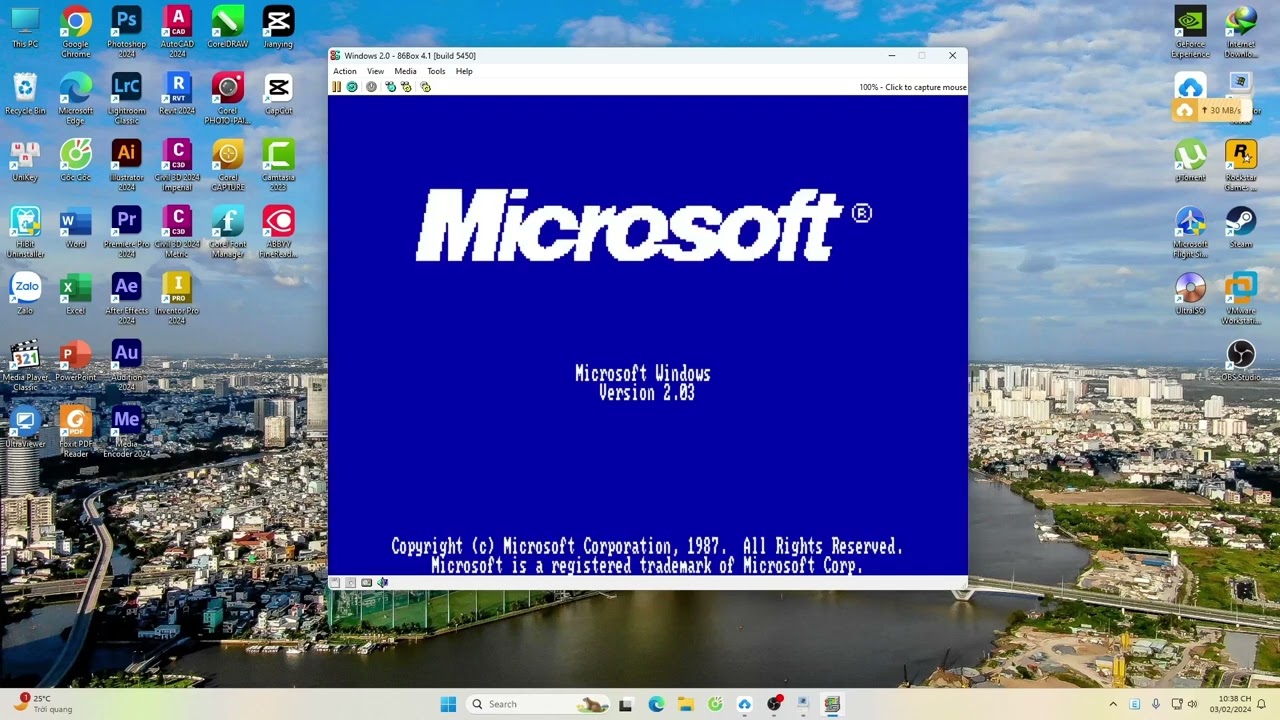The image size is (1280, 720).
Task: Open CorelDRAW desktop shortcut
Action: (228, 28)
